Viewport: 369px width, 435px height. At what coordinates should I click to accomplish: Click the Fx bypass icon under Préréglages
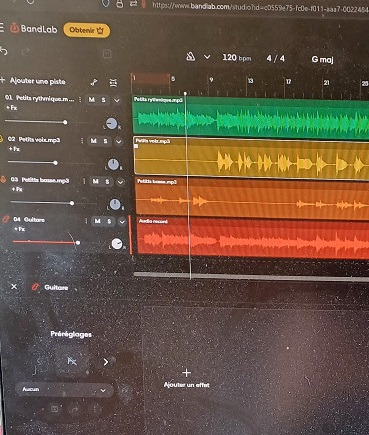(72, 361)
